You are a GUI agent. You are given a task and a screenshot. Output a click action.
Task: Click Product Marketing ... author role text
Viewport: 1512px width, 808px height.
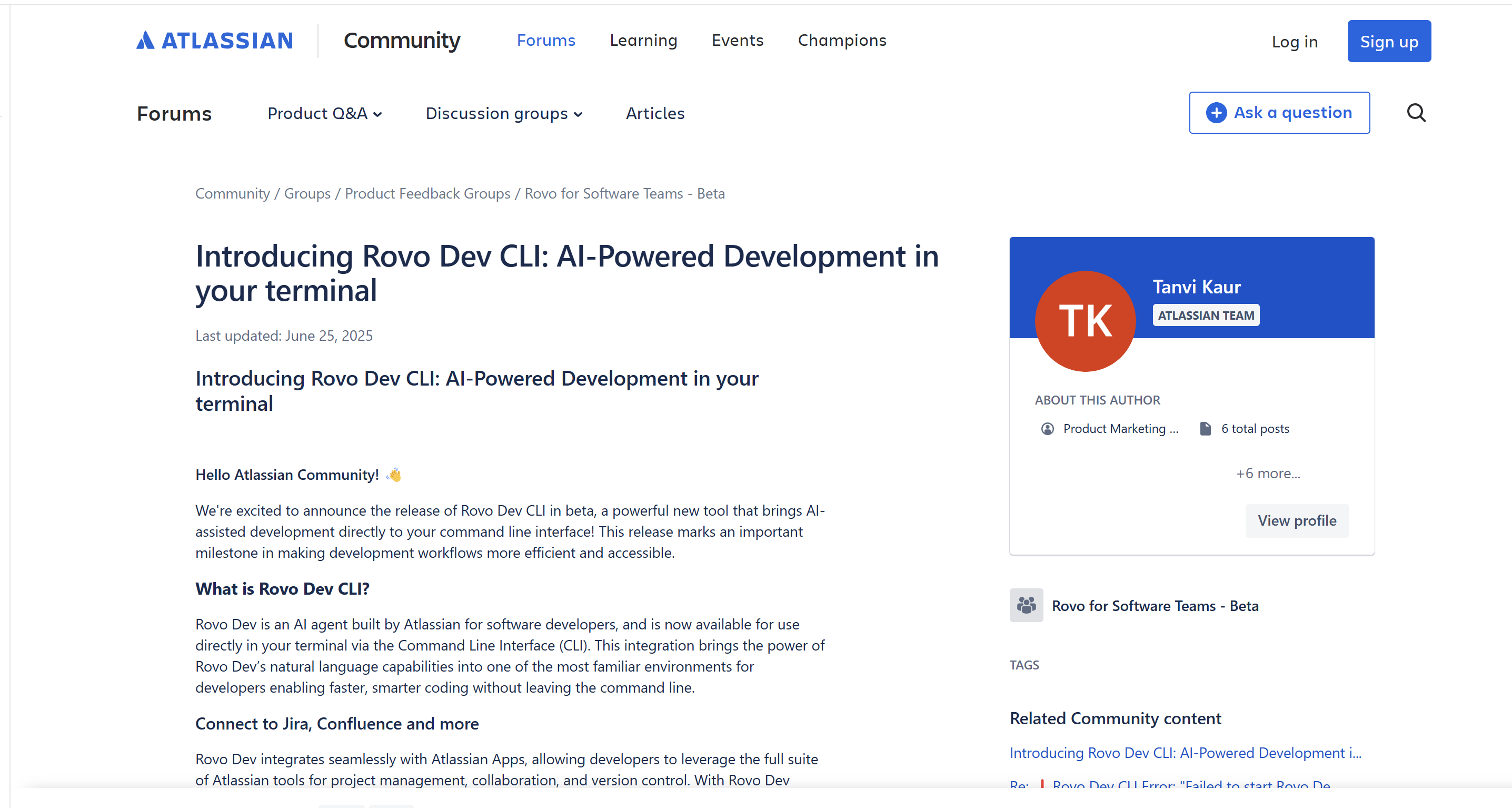point(1120,429)
